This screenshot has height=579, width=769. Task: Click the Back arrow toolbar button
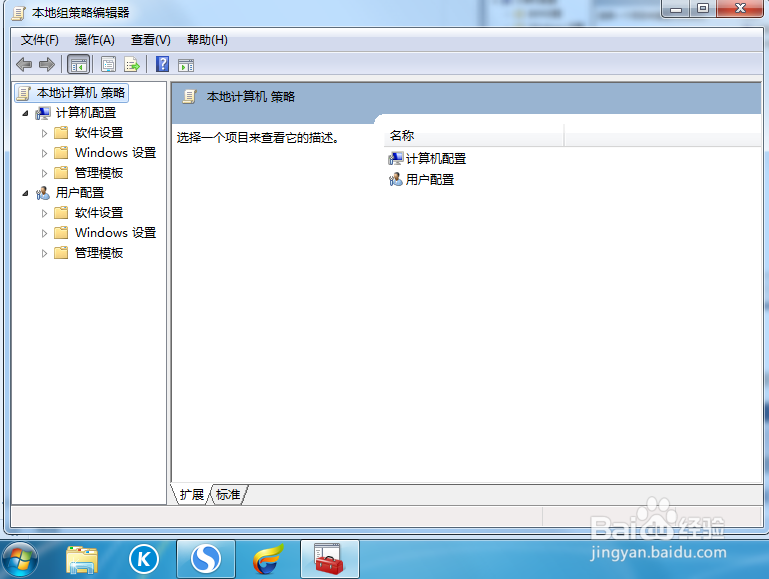[x=24, y=64]
